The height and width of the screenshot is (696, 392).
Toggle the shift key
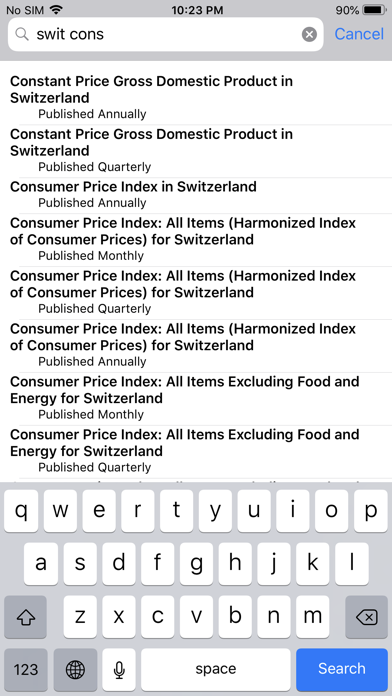point(25,617)
